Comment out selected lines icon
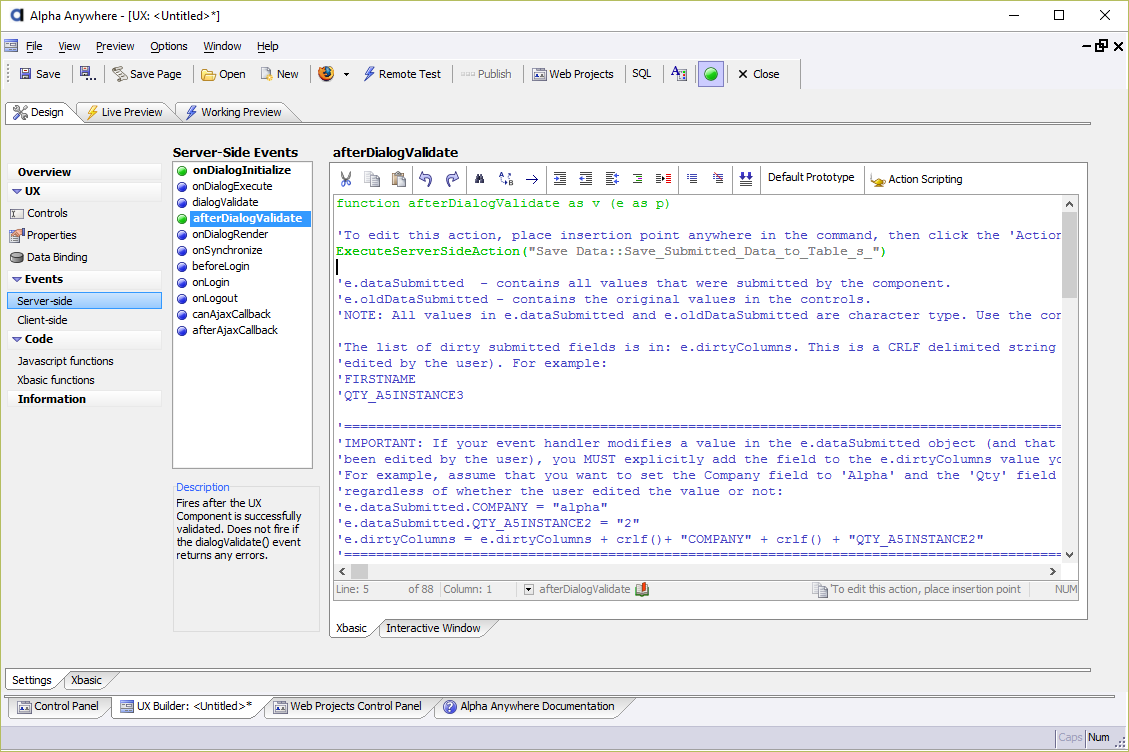Screen dimensions: 1129x752 click(692, 179)
